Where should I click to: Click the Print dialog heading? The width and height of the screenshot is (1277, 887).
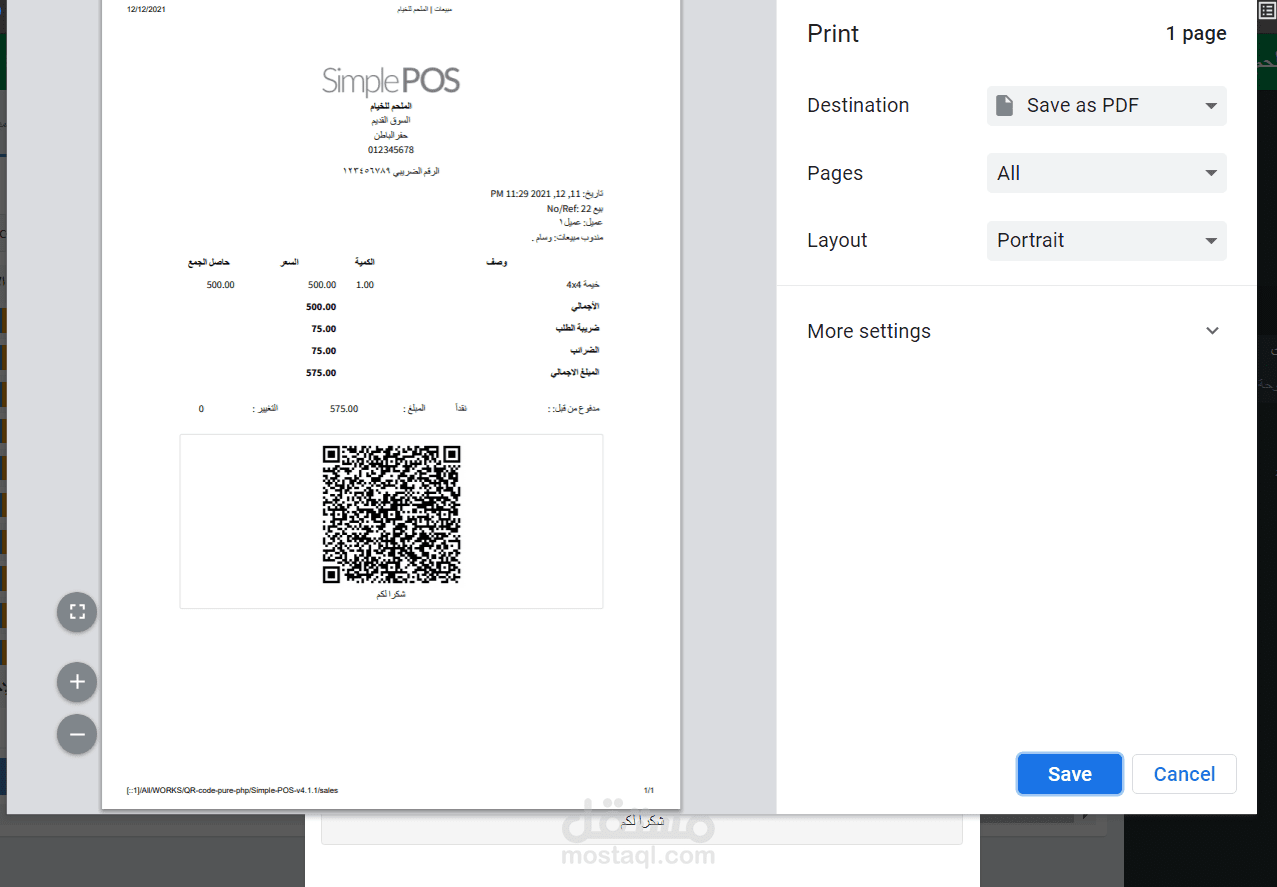click(x=833, y=33)
